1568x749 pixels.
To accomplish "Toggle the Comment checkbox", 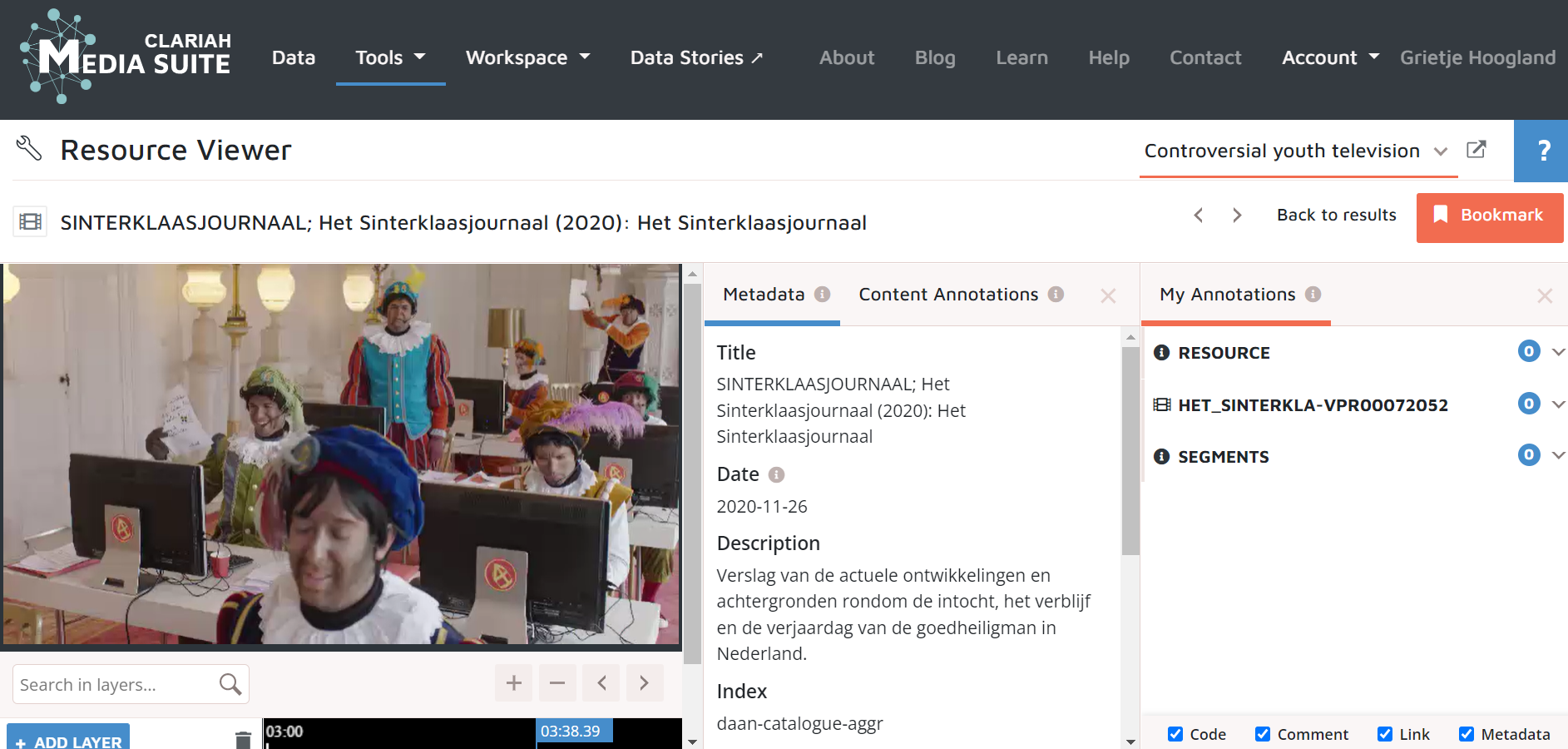I will 1263,734.
